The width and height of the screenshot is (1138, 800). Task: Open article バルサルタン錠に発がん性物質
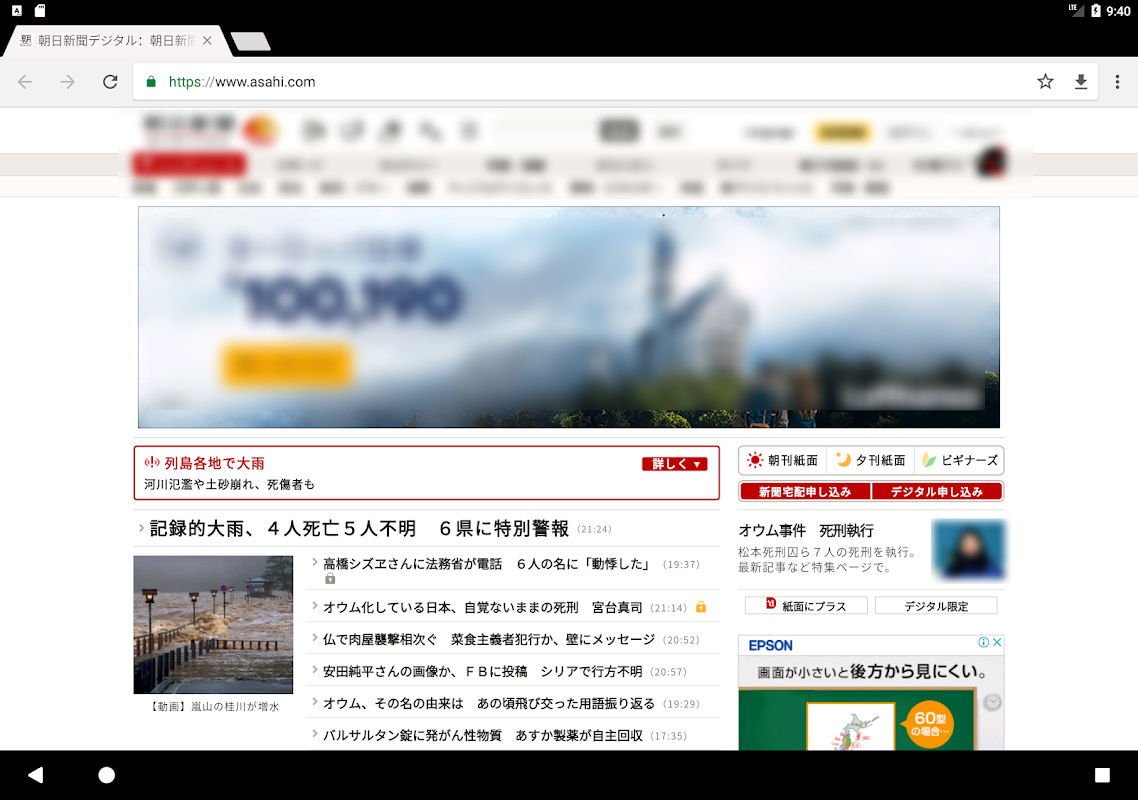coord(483,735)
